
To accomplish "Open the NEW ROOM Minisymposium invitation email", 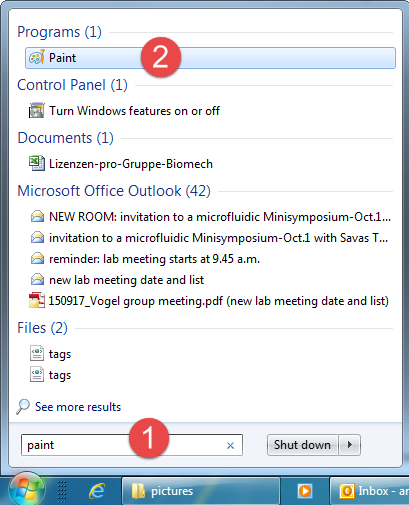I will (220, 217).
